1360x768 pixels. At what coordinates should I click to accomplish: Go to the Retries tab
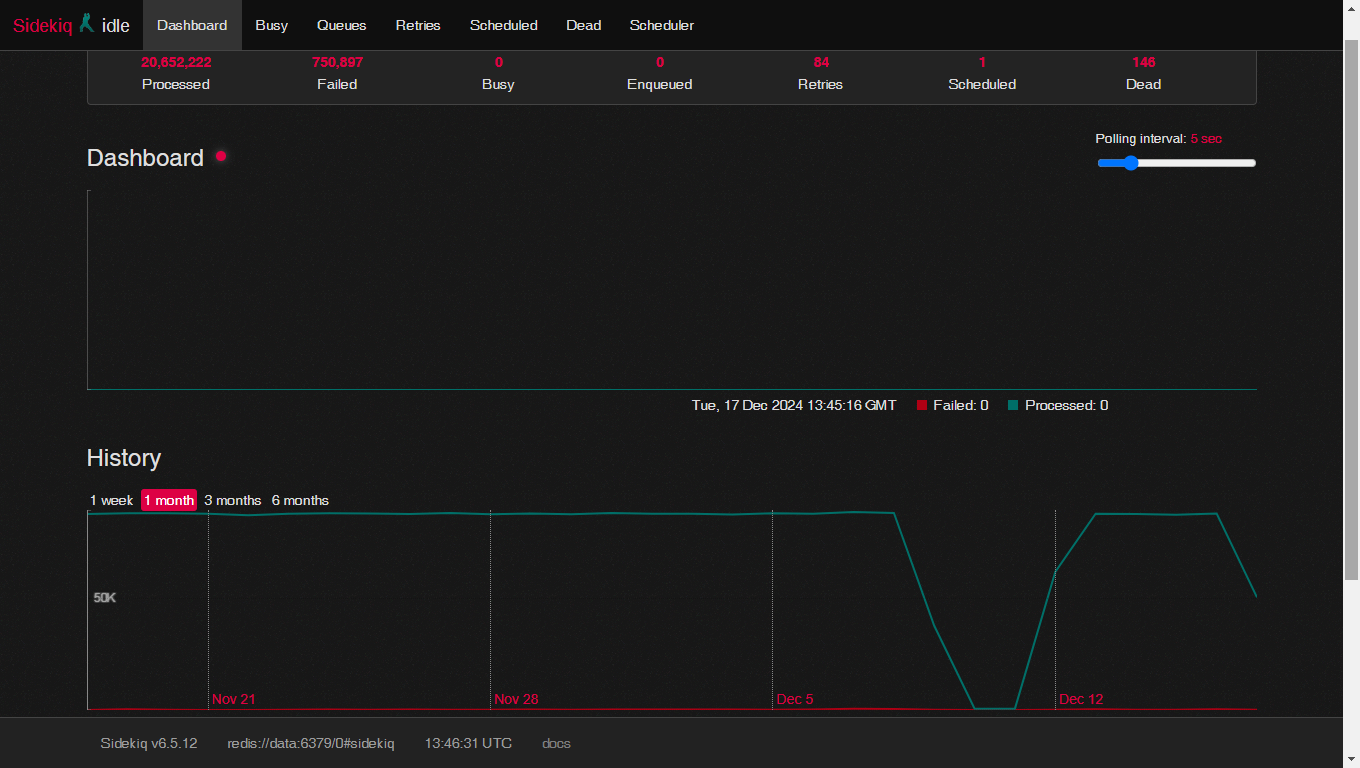(418, 25)
